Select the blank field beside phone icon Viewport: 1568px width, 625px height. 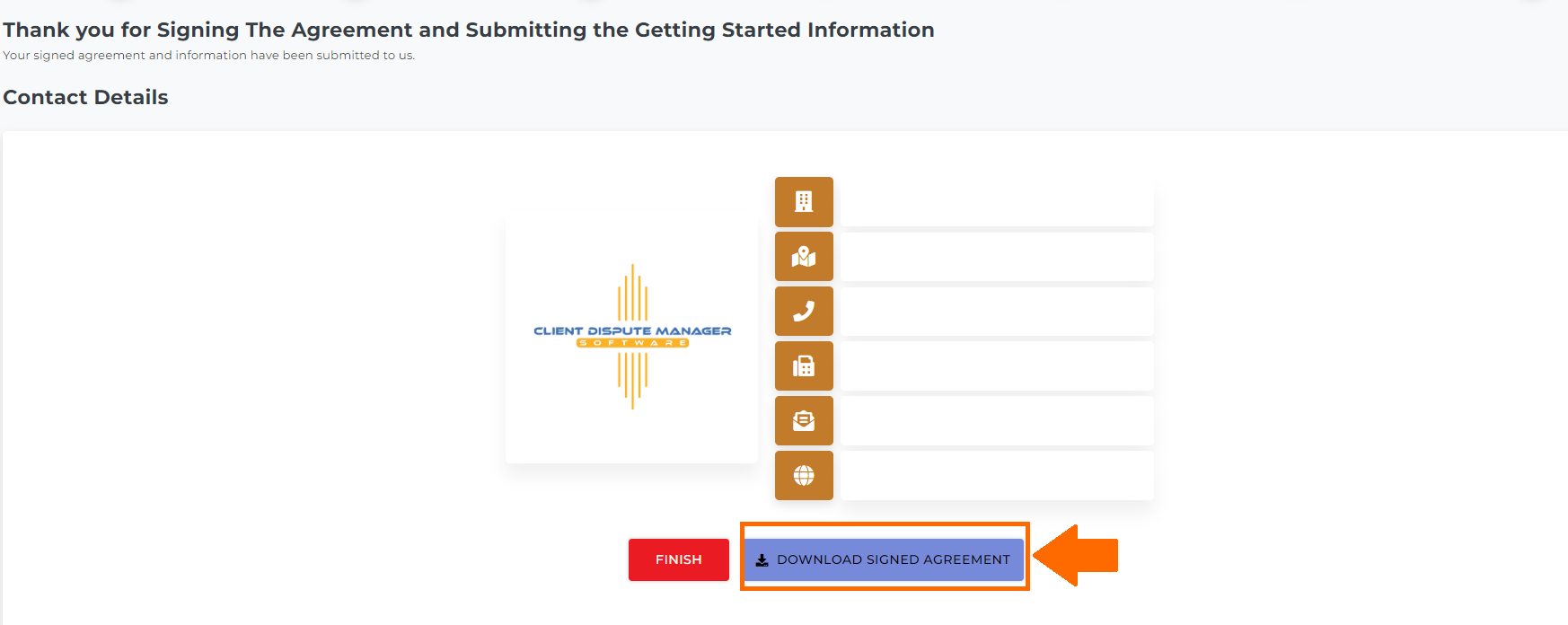tap(996, 312)
